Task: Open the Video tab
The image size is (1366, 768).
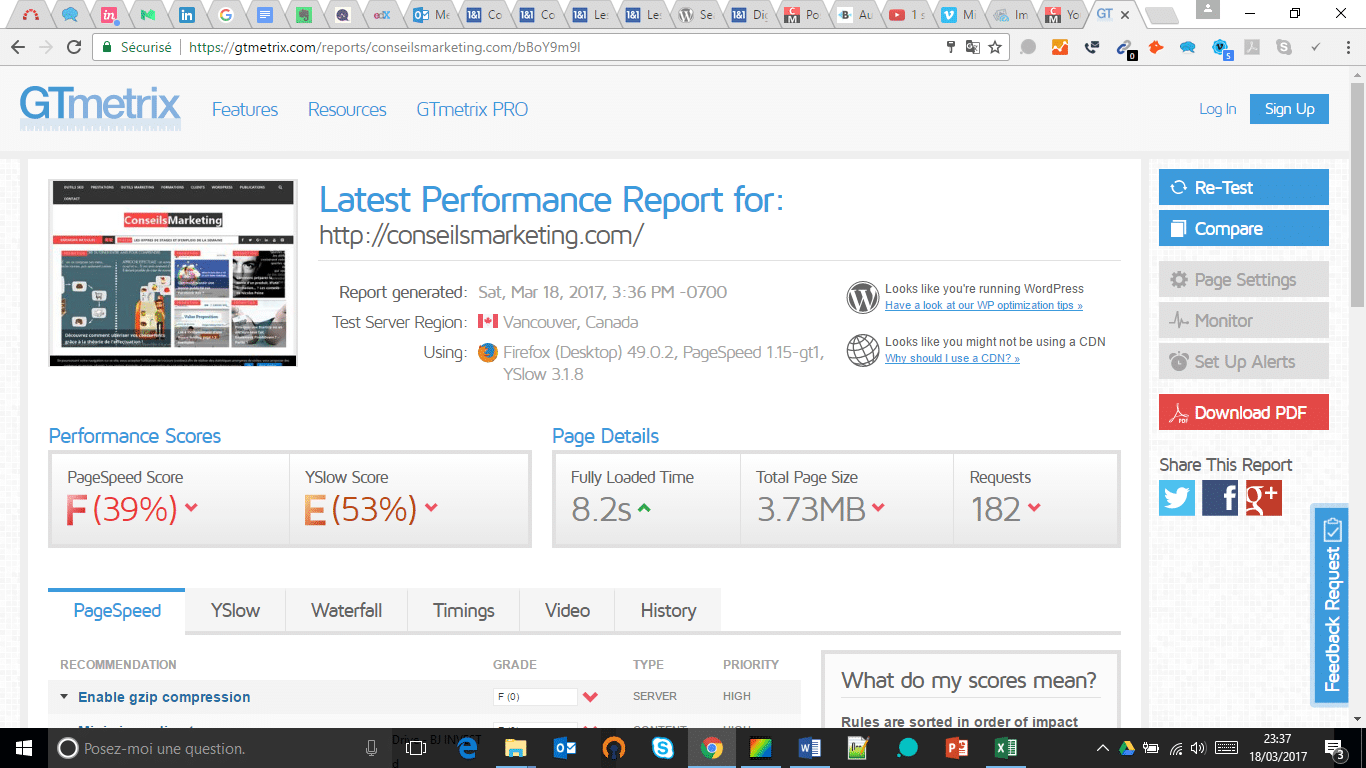Action: pos(567,611)
